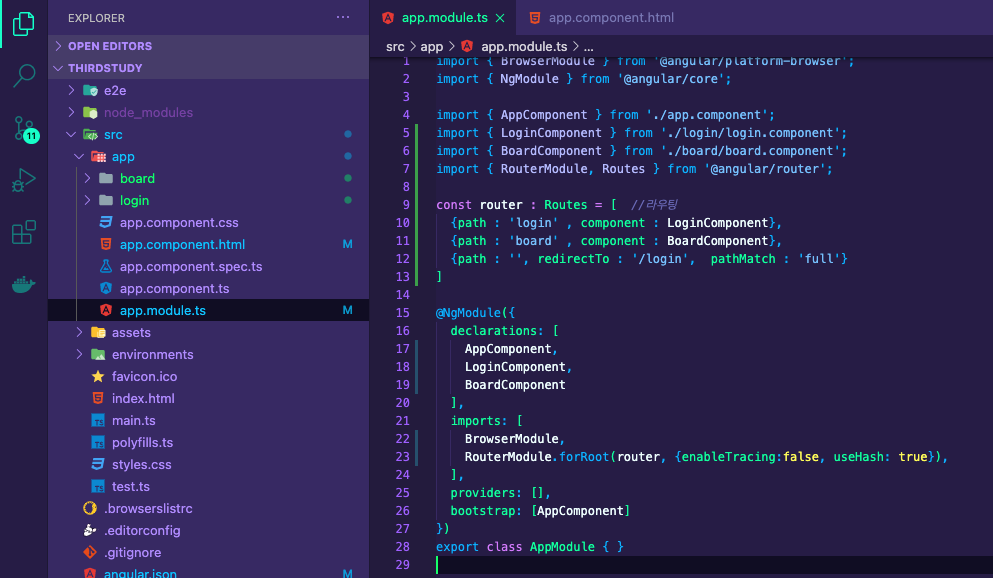This screenshot has width=993, height=578.
Task: Switch to the app.module.ts editor tab
Action: tap(443, 18)
